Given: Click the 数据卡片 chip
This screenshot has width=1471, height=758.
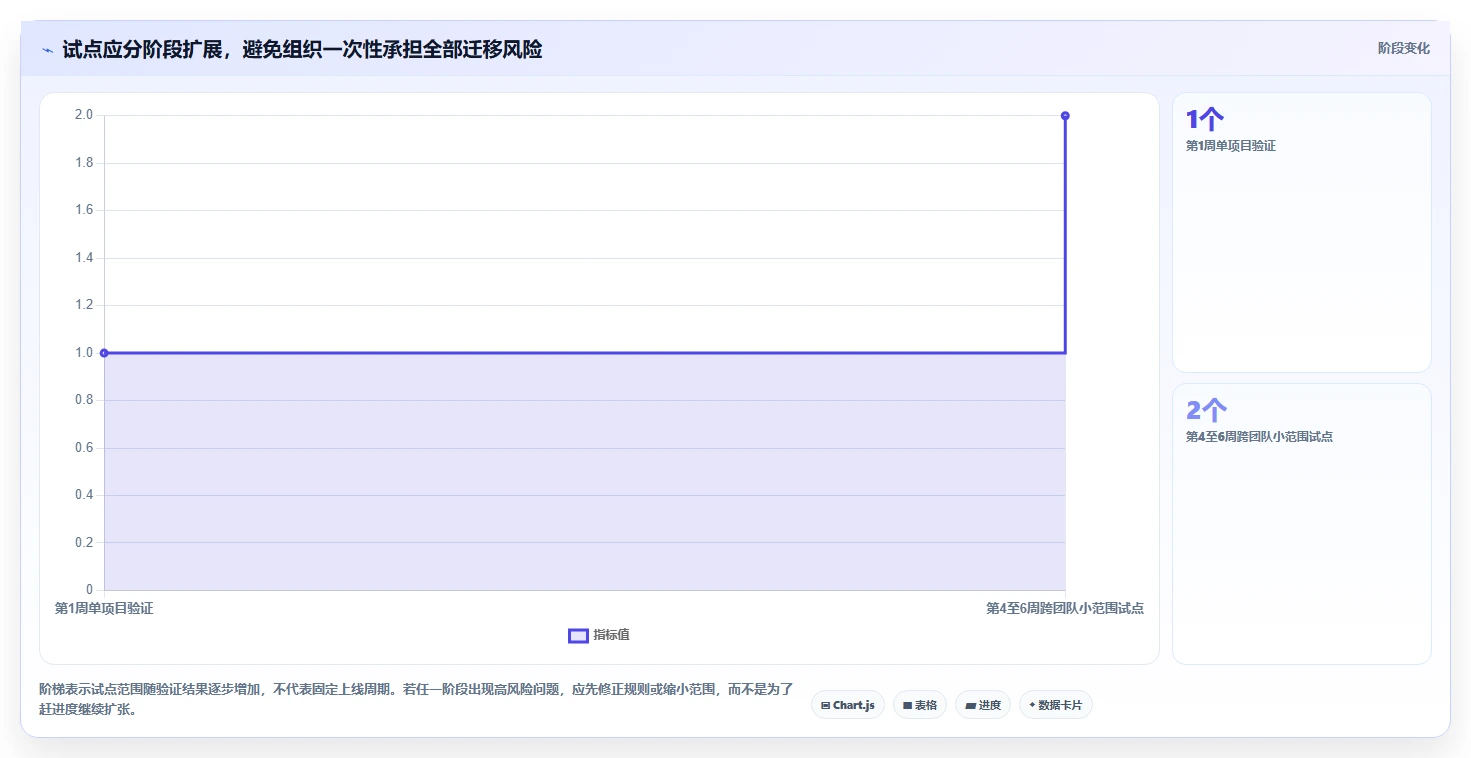Looking at the screenshot, I should pos(1056,705).
